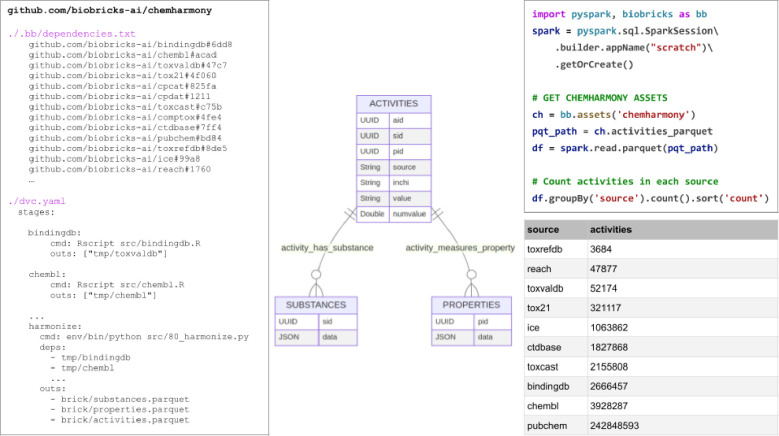Click the 'activities' column header
Image resolution: width=779 pixels, height=436 pixels.
tap(611, 229)
